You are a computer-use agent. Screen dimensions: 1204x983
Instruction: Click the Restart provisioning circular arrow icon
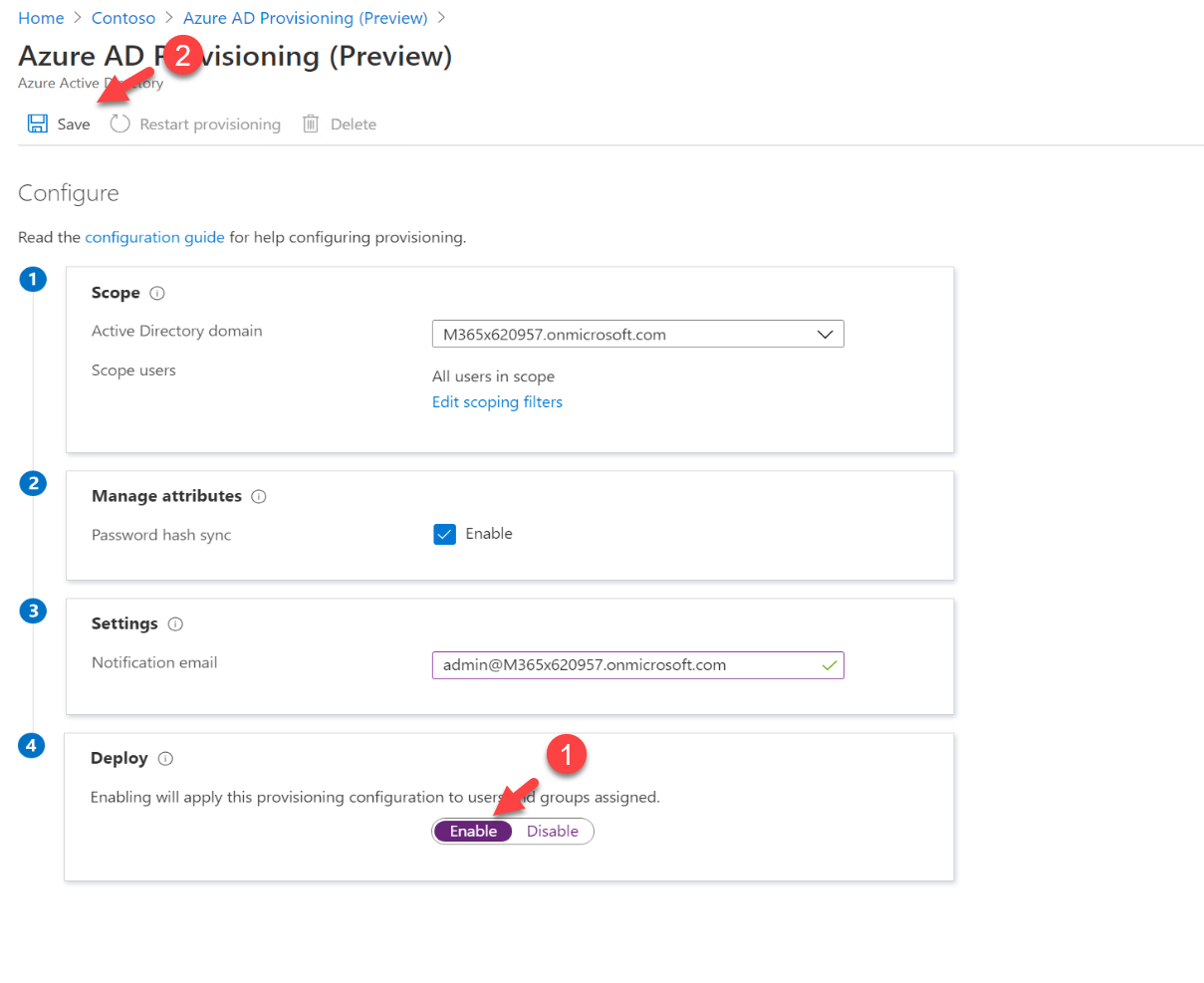[x=120, y=123]
